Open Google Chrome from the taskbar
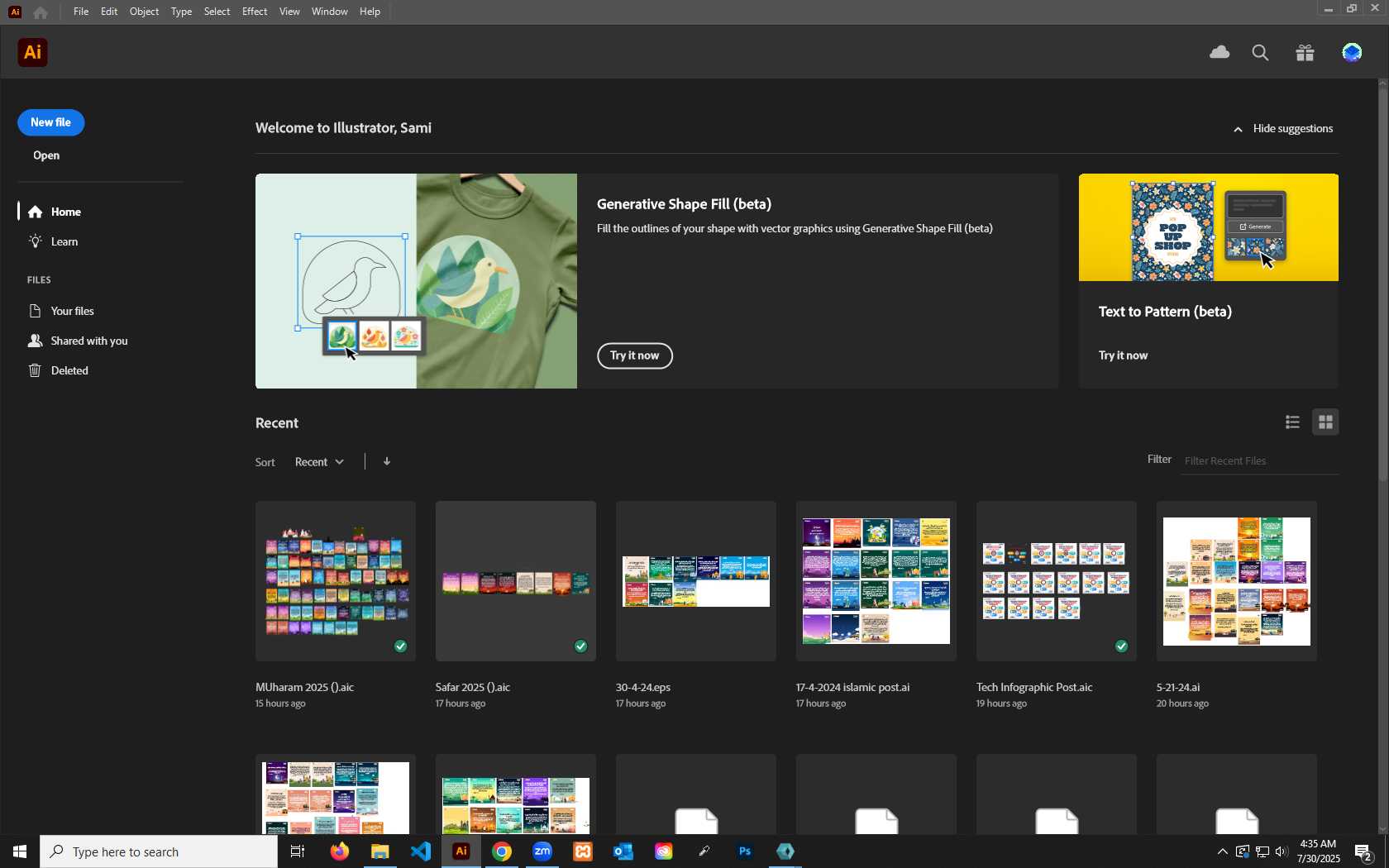 502,851
